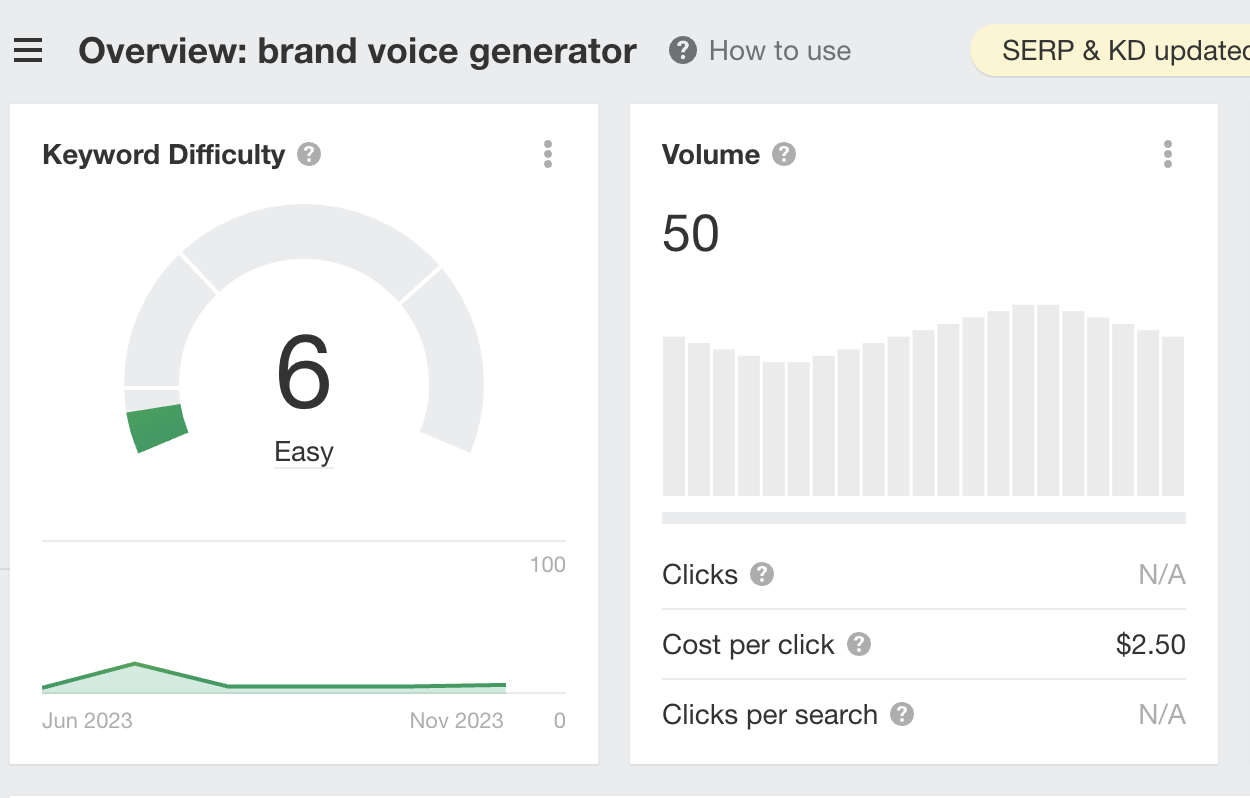Open Keyword Difficulty card options menu
Screen dimensions: 1250x798
[x=548, y=155]
